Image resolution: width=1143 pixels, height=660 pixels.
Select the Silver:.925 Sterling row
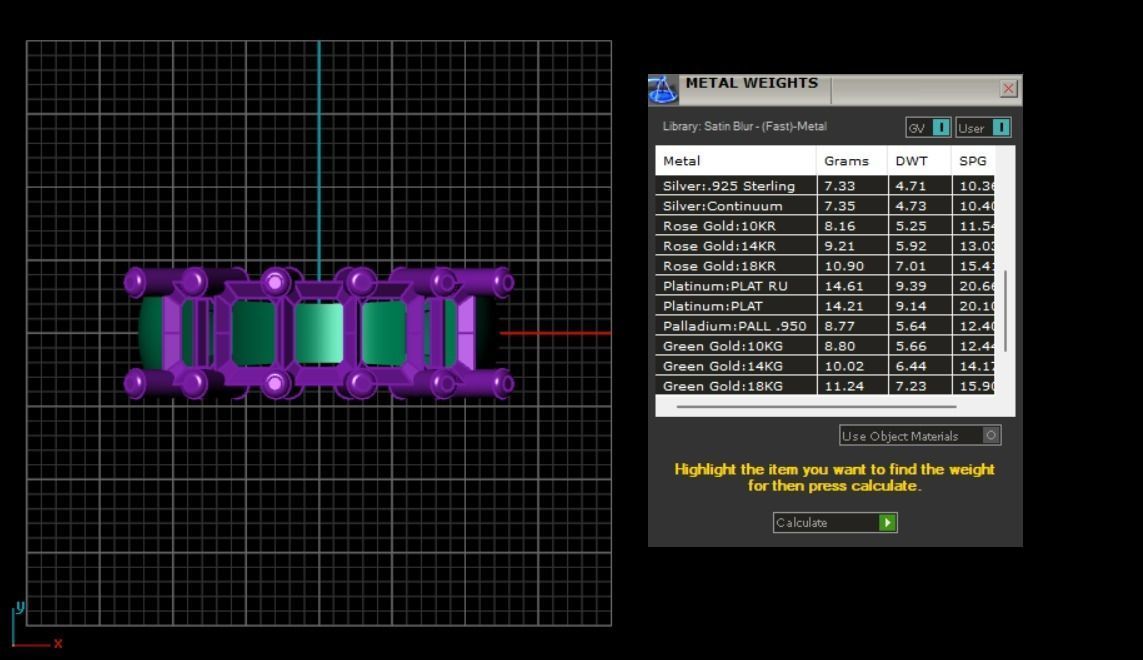pos(824,185)
